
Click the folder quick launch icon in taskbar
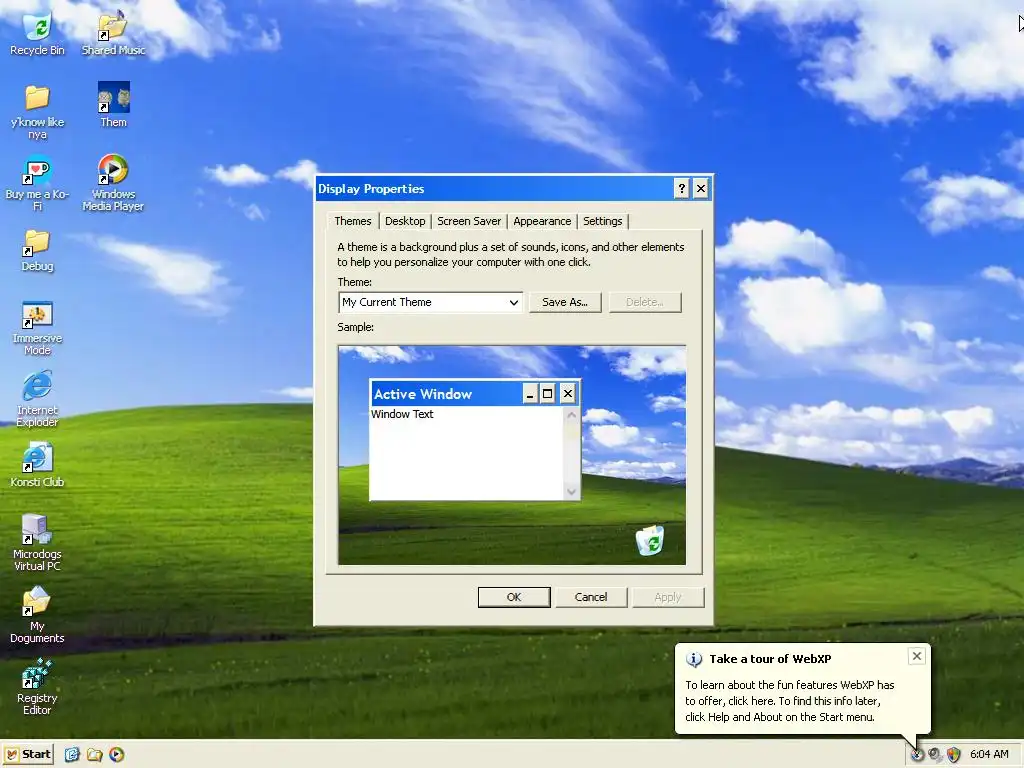[95, 754]
